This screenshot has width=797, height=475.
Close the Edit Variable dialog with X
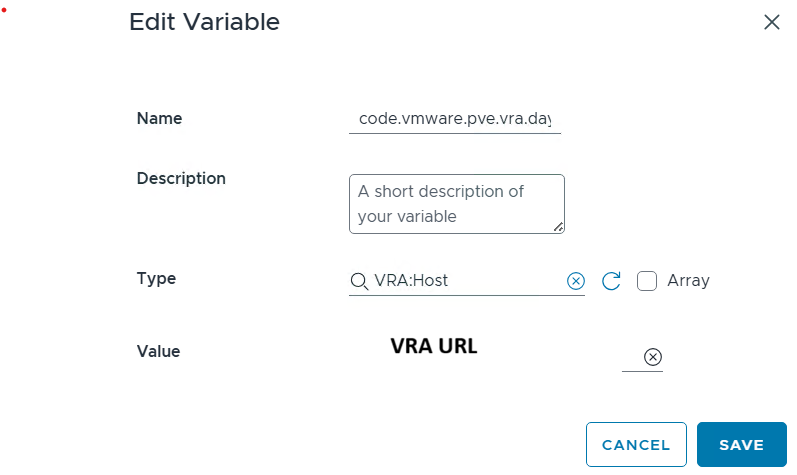click(x=771, y=22)
